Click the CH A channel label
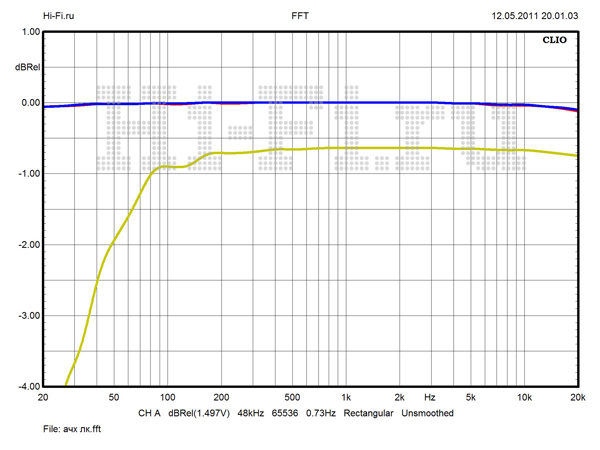 point(149,412)
